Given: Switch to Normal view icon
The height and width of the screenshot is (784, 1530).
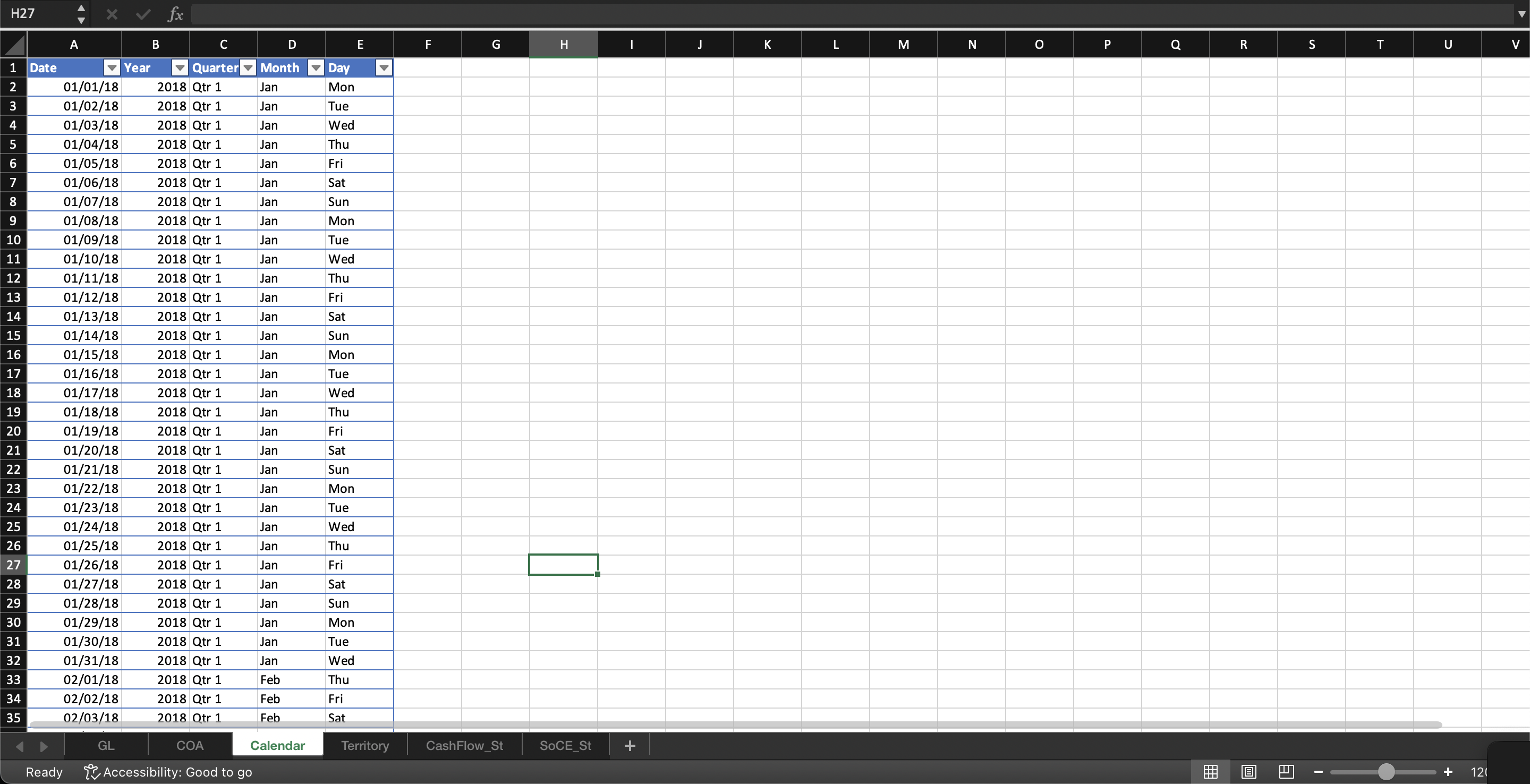Looking at the screenshot, I should coord(1210,772).
